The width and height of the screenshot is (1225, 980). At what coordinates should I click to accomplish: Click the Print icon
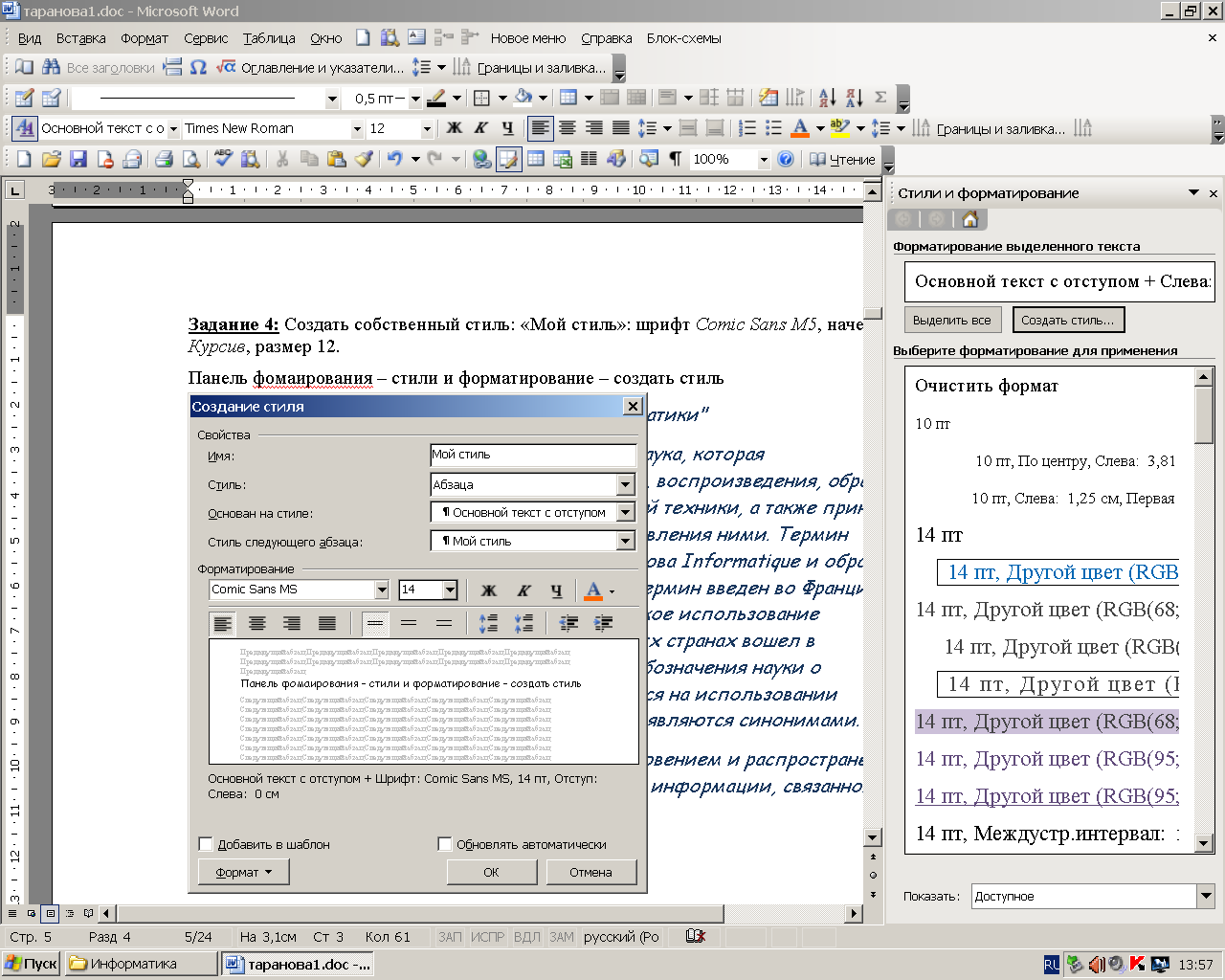point(164,159)
